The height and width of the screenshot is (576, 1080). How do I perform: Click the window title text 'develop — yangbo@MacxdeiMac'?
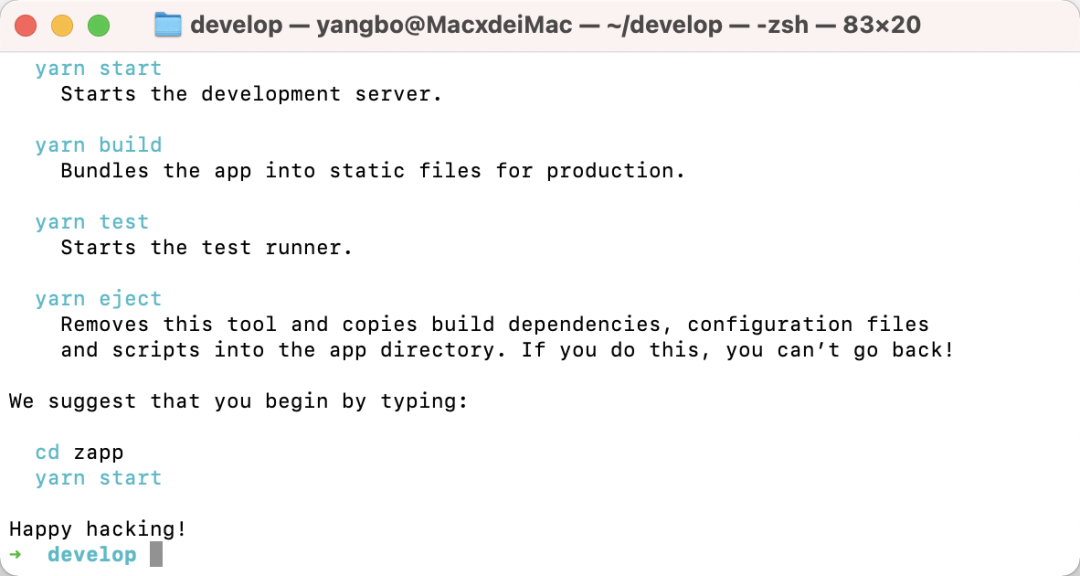coord(381,25)
